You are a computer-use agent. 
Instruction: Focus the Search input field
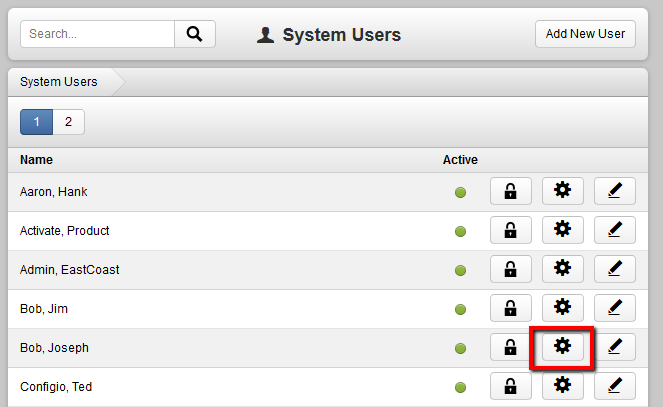[97, 34]
